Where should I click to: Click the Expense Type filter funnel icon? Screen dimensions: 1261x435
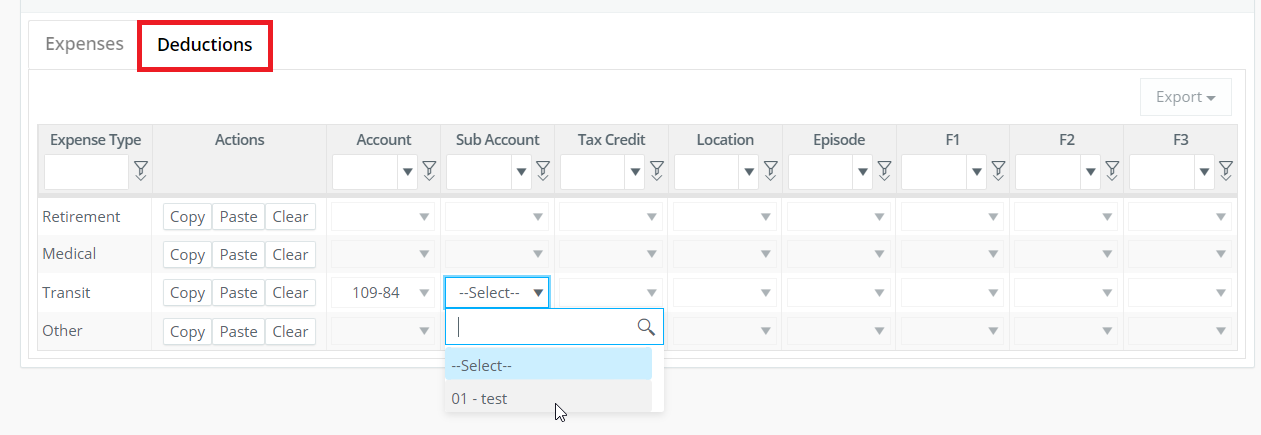pyautogui.click(x=140, y=171)
